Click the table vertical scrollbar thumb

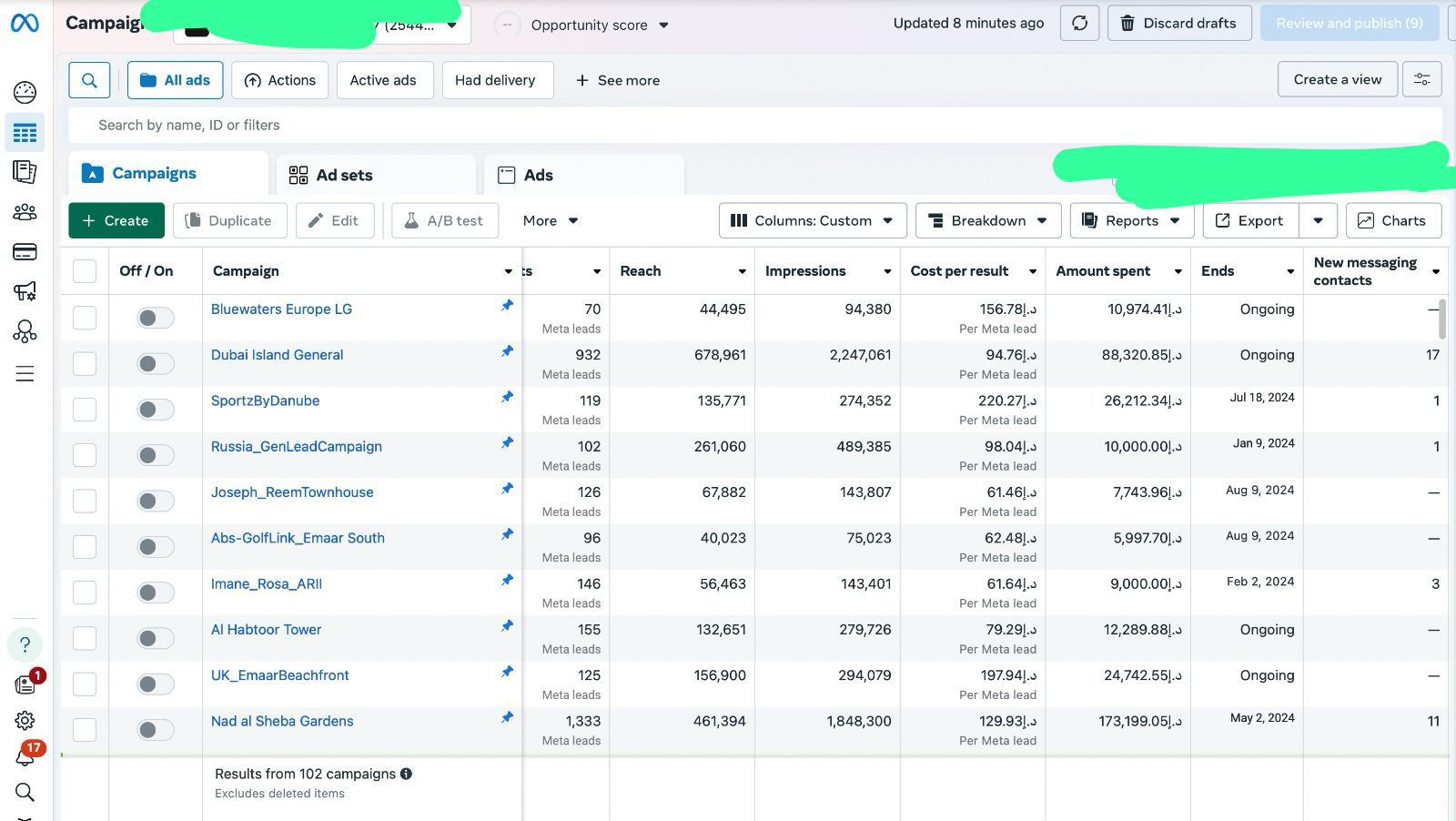coord(1442,319)
